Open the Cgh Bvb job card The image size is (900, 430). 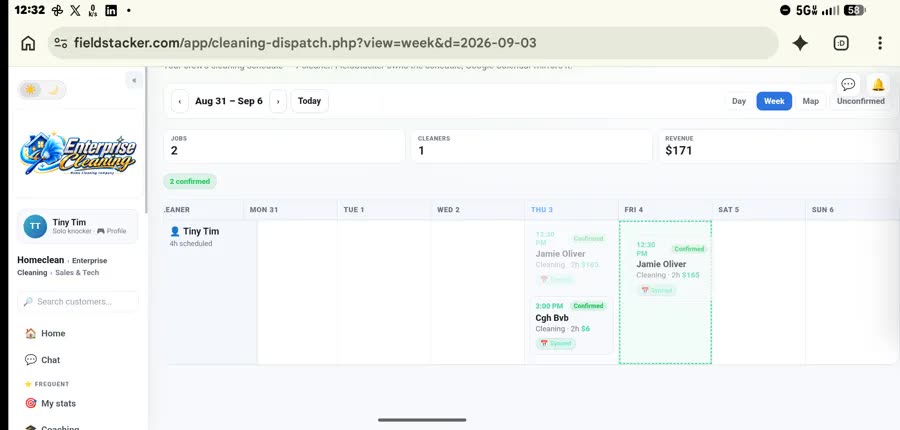point(572,325)
